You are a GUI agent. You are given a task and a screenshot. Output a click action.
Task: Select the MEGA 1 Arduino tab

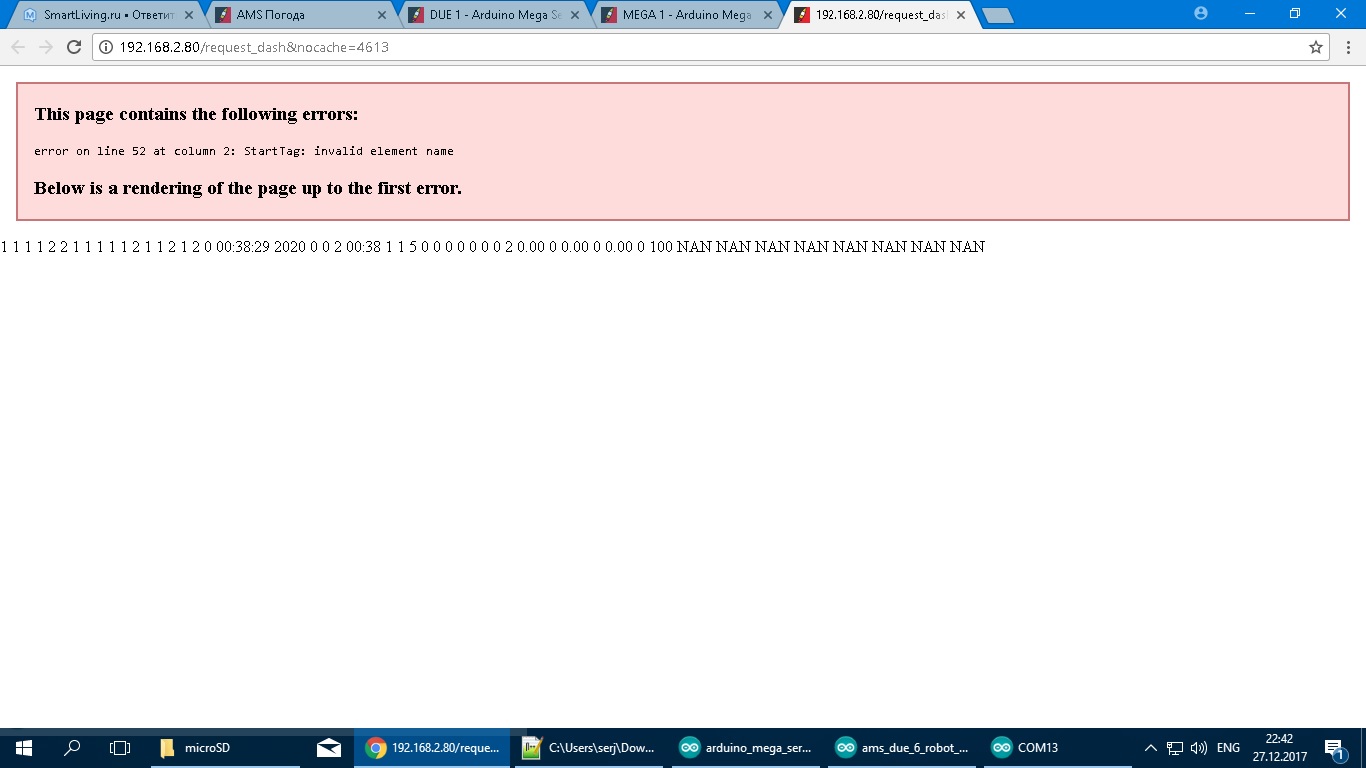(x=680, y=15)
